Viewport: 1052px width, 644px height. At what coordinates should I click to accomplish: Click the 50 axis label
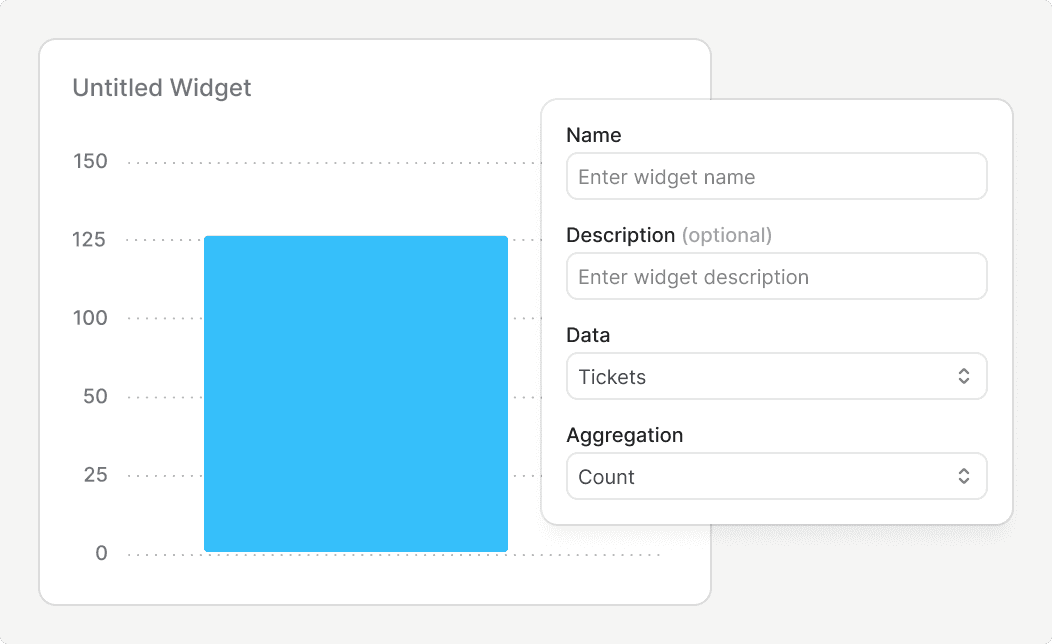[95, 396]
